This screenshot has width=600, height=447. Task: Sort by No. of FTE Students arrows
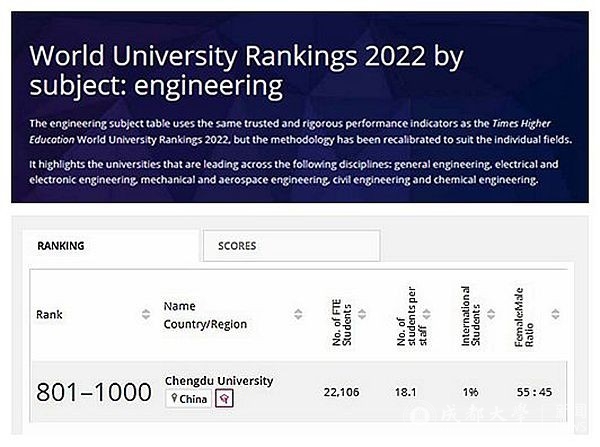(x=362, y=314)
